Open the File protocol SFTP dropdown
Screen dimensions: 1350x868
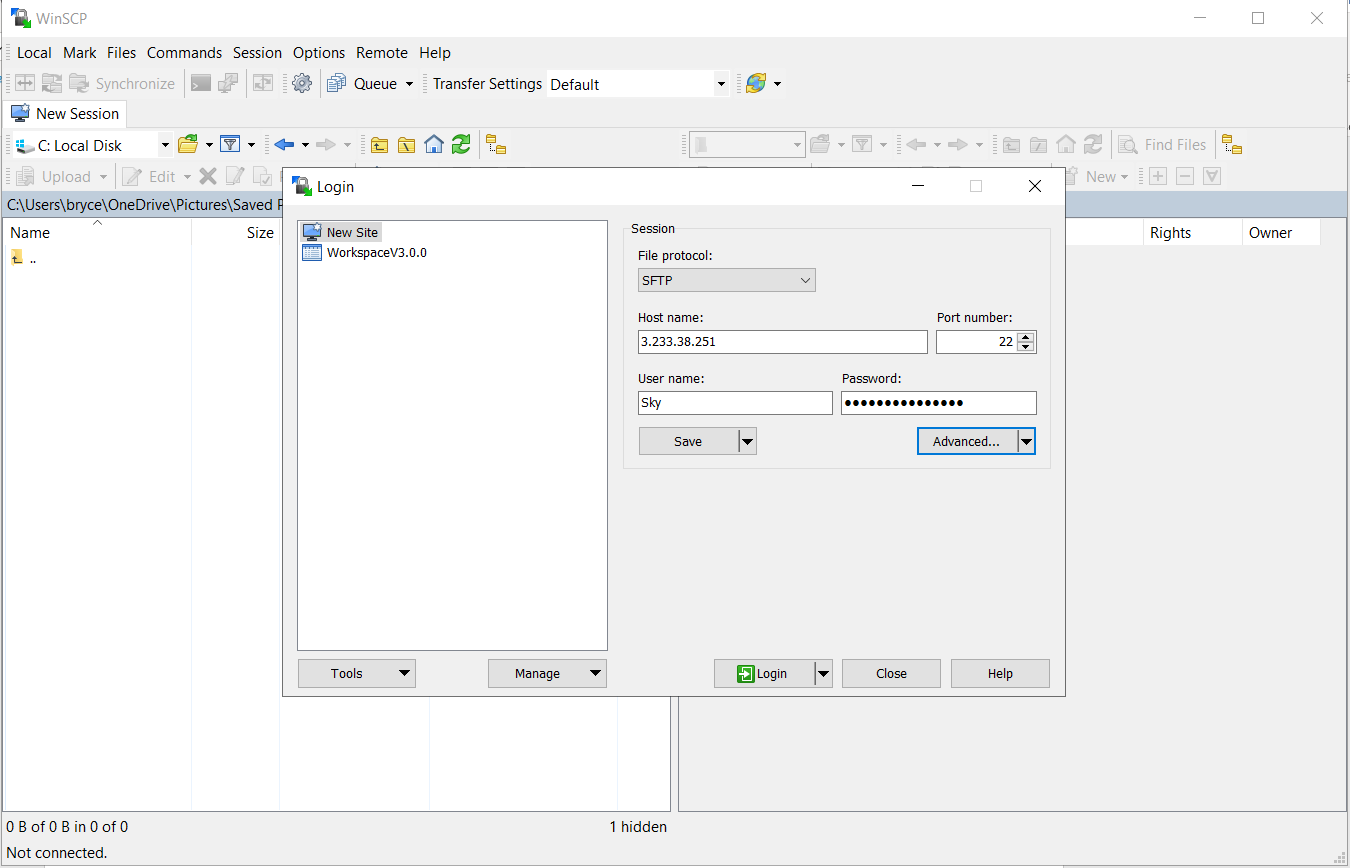coord(727,281)
